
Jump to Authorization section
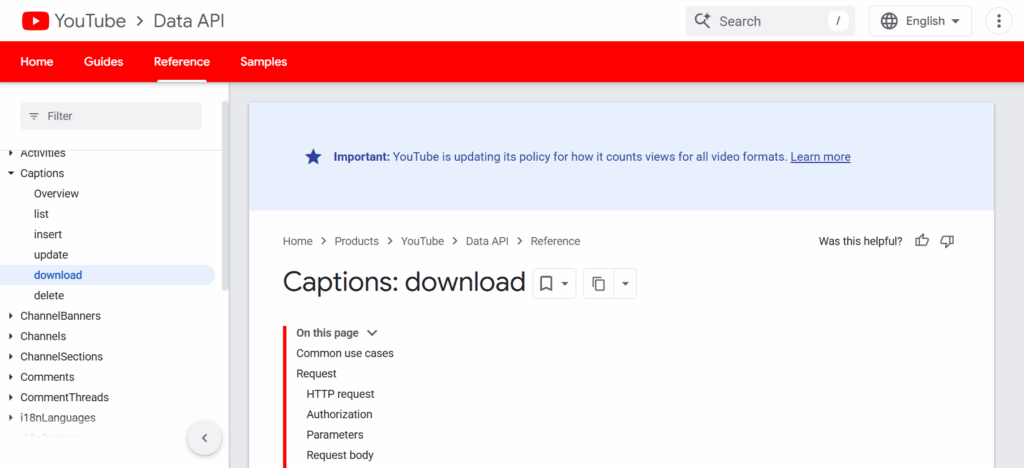click(340, 414)
